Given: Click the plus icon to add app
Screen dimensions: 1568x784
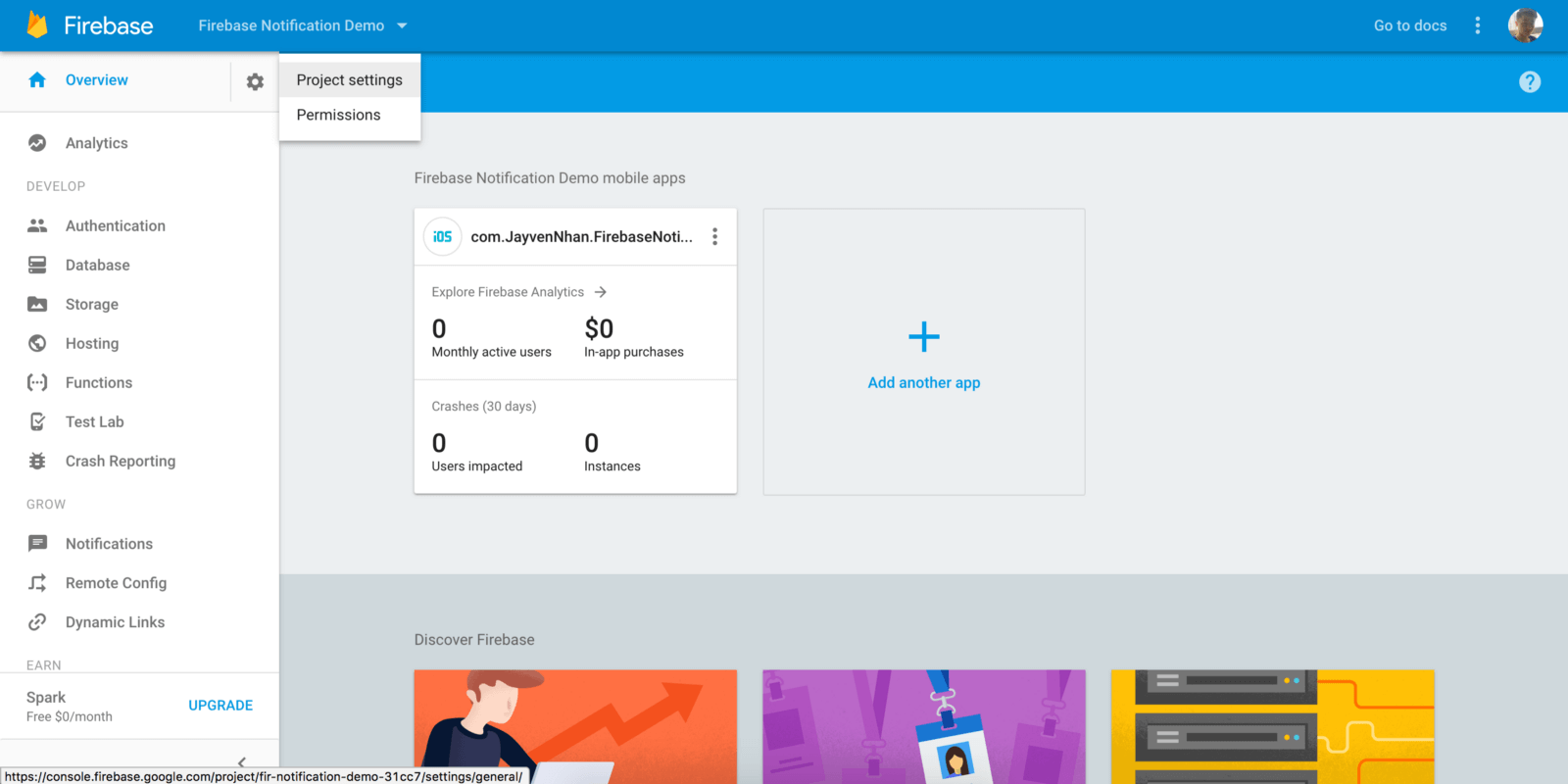Looking at the screenshot, I should pos(924,337).
